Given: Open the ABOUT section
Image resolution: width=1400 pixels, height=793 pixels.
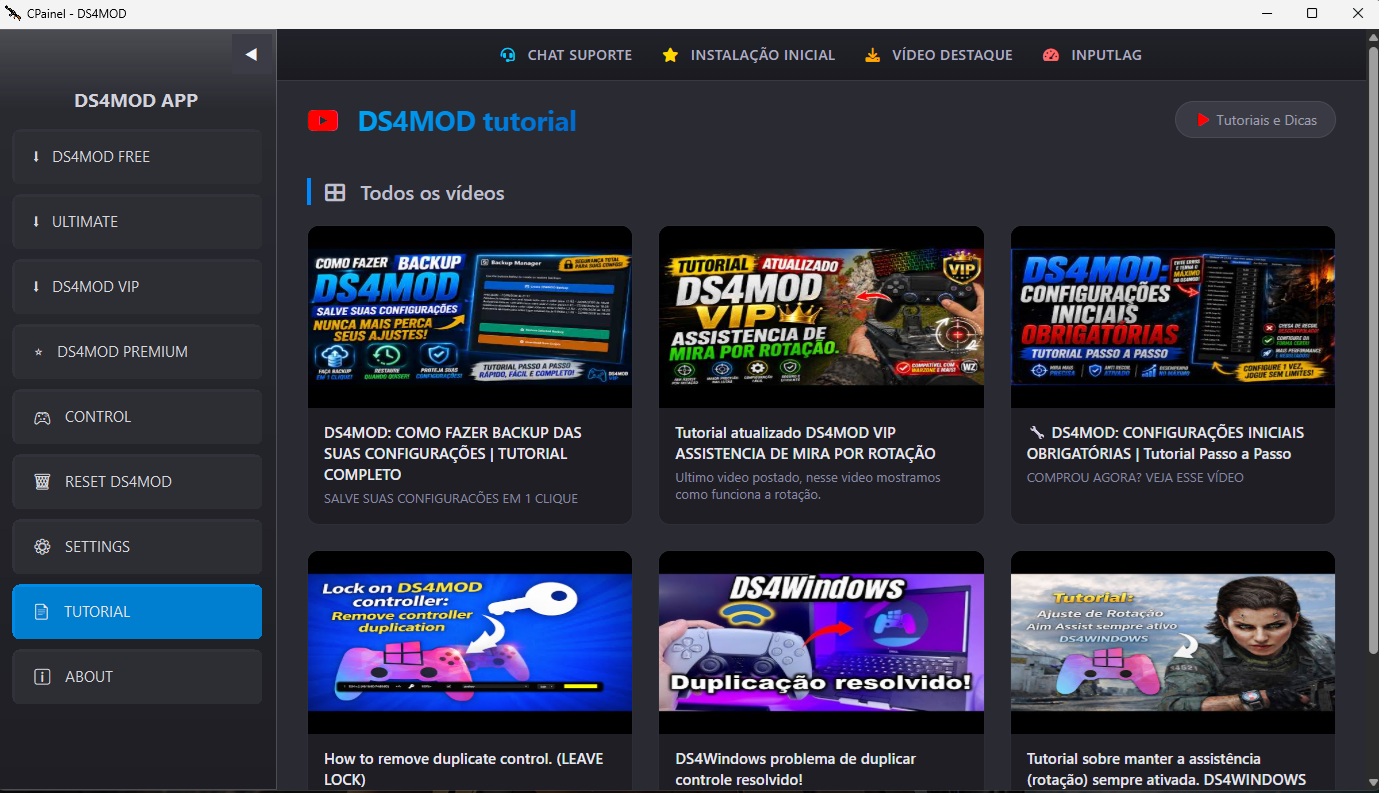Looking at the screenshot, I should click(137, 677).
